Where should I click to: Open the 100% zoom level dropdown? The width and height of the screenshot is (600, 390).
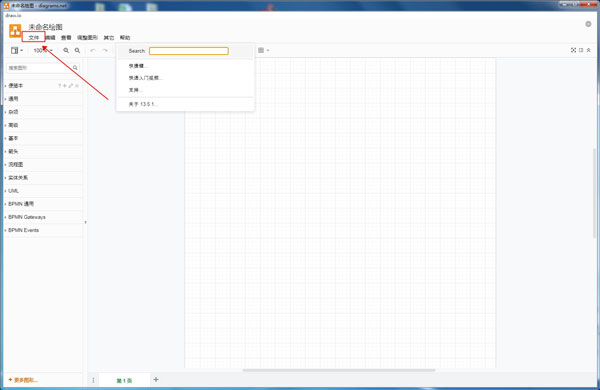tap(43, 50)
